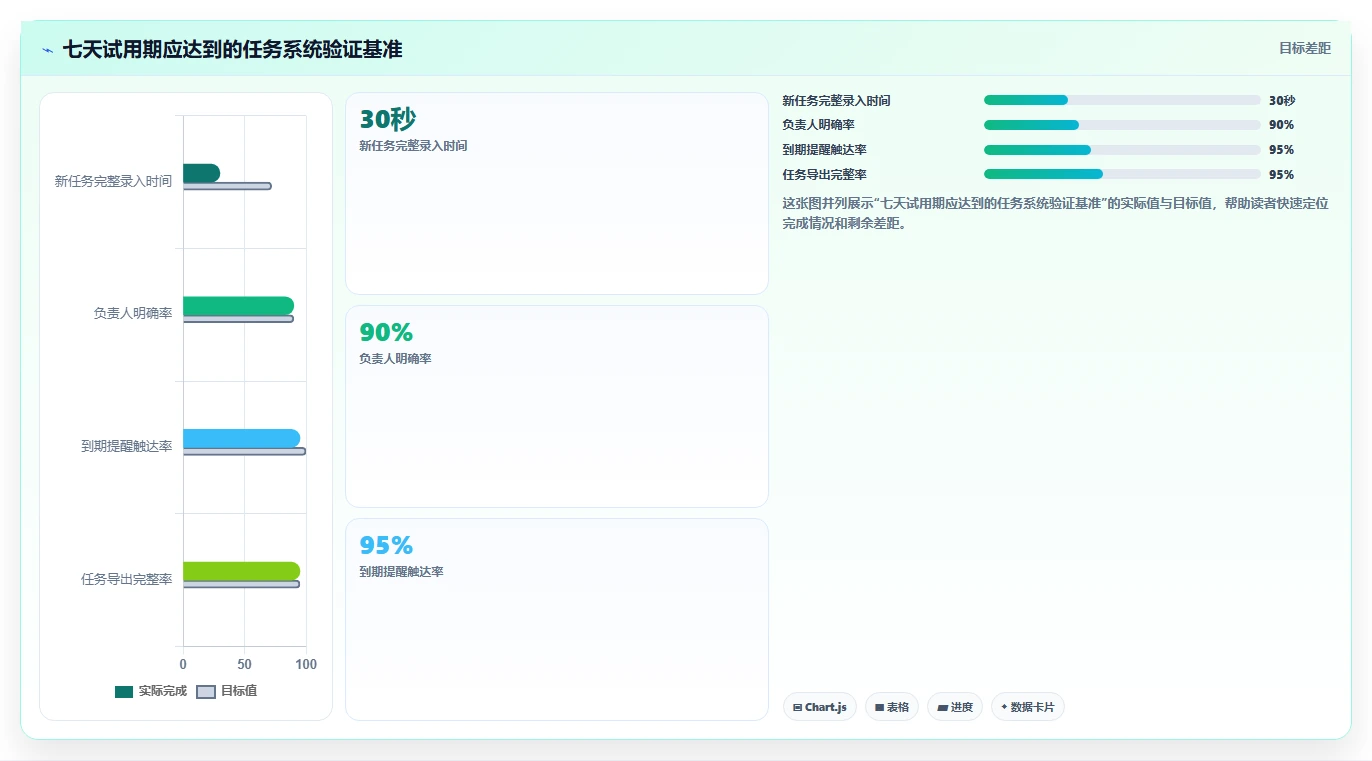The width and height of the screenshot is (1372, 761).
Task: Click the dark teal 新任务完整录入时间 actual bar in chart
Action: point(201,173)
